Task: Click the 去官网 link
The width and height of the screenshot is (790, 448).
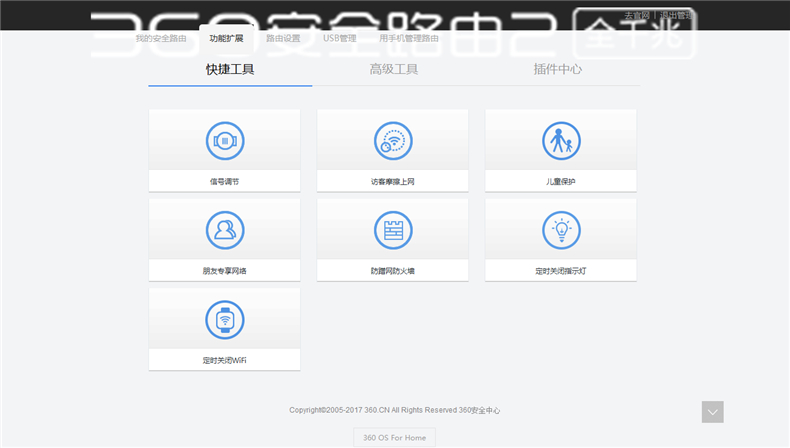Action: [637, 16]
